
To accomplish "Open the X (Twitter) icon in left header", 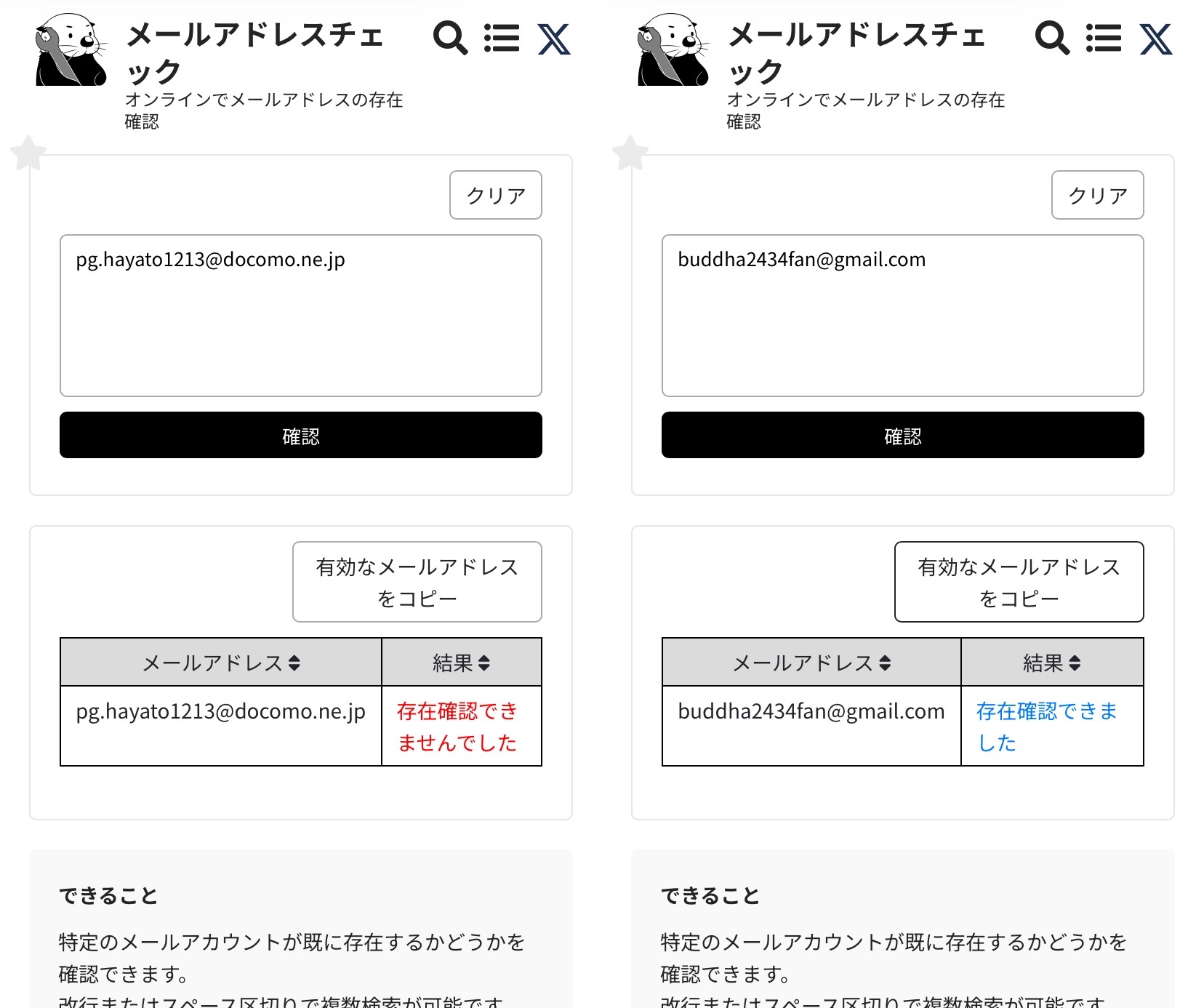I will pyautogui.click(x=554, y=39).
